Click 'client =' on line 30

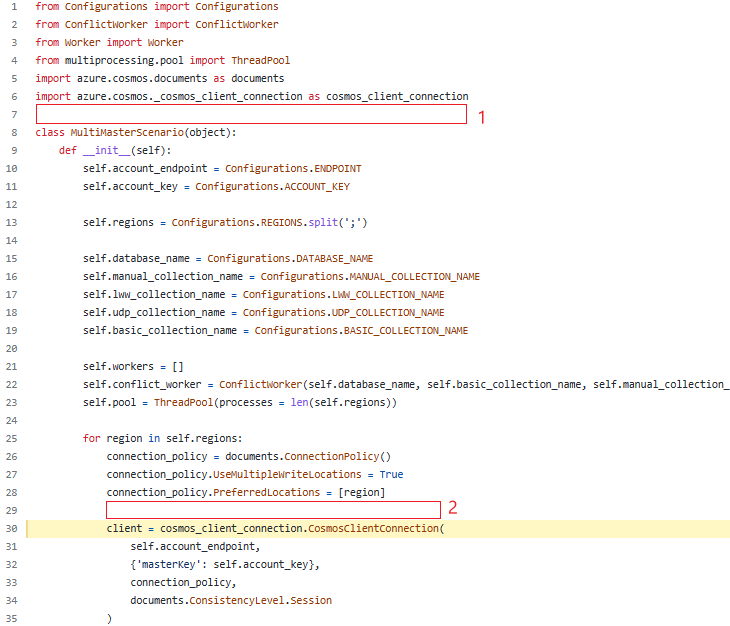tap(130, 529)
